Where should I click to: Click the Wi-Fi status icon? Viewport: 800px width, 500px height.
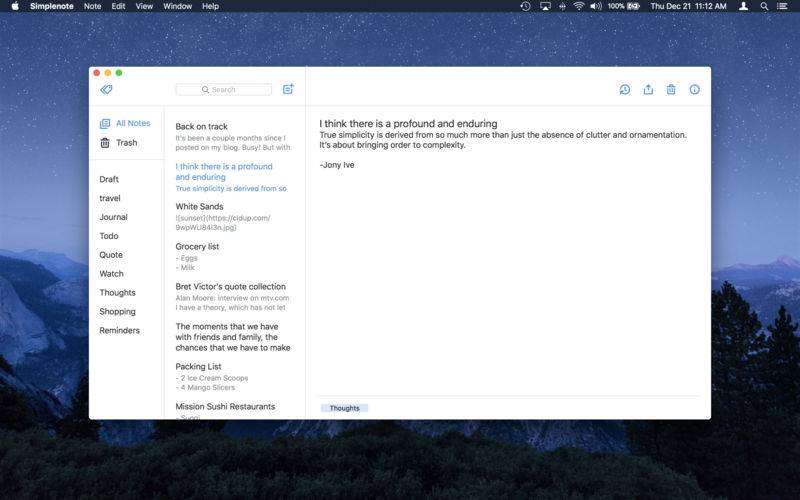[x=579, y=6]
